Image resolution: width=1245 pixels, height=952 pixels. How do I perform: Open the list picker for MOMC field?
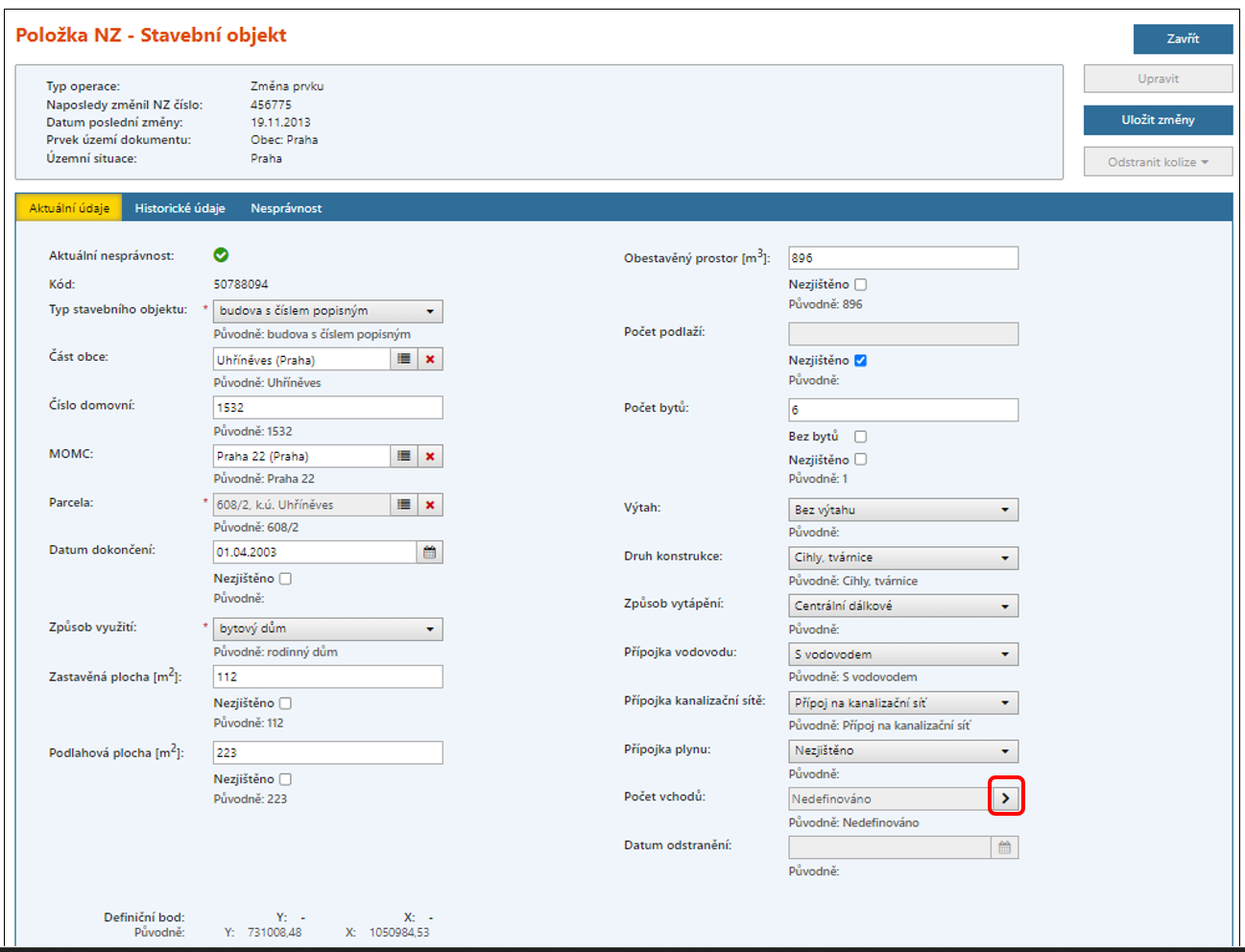click(x=404, y=456)
